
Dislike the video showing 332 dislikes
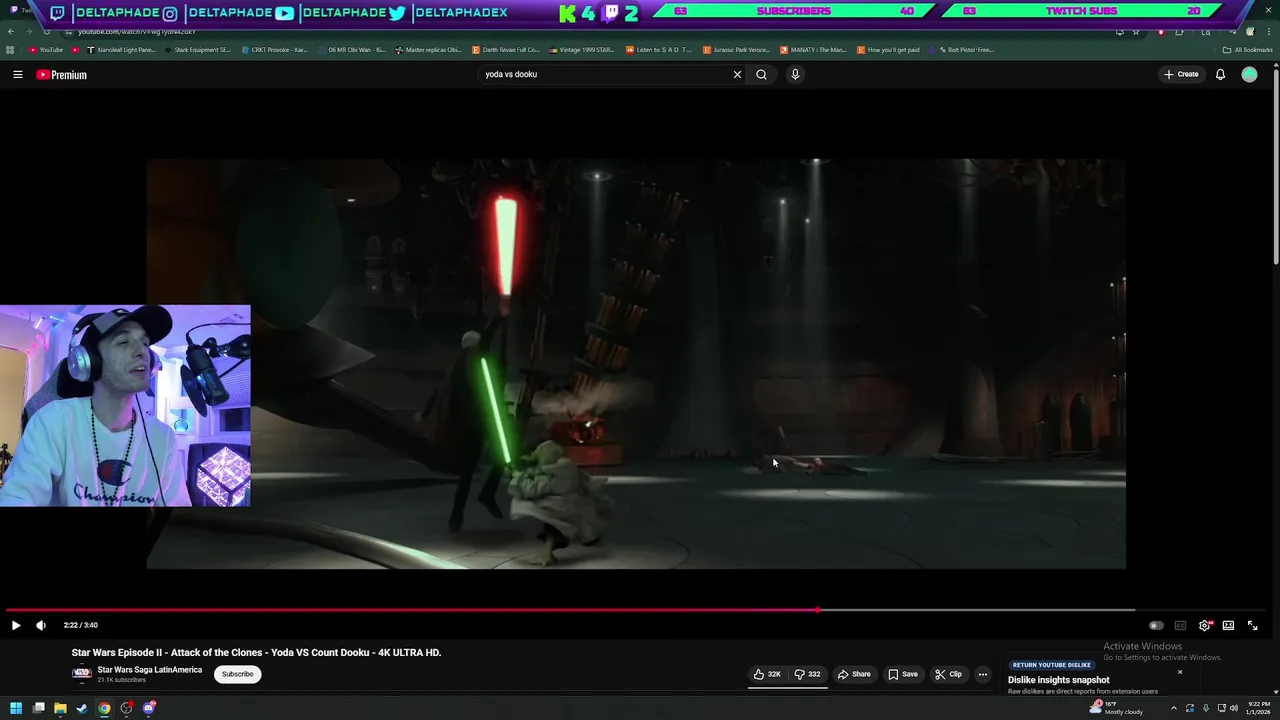[x=807, y=674]
